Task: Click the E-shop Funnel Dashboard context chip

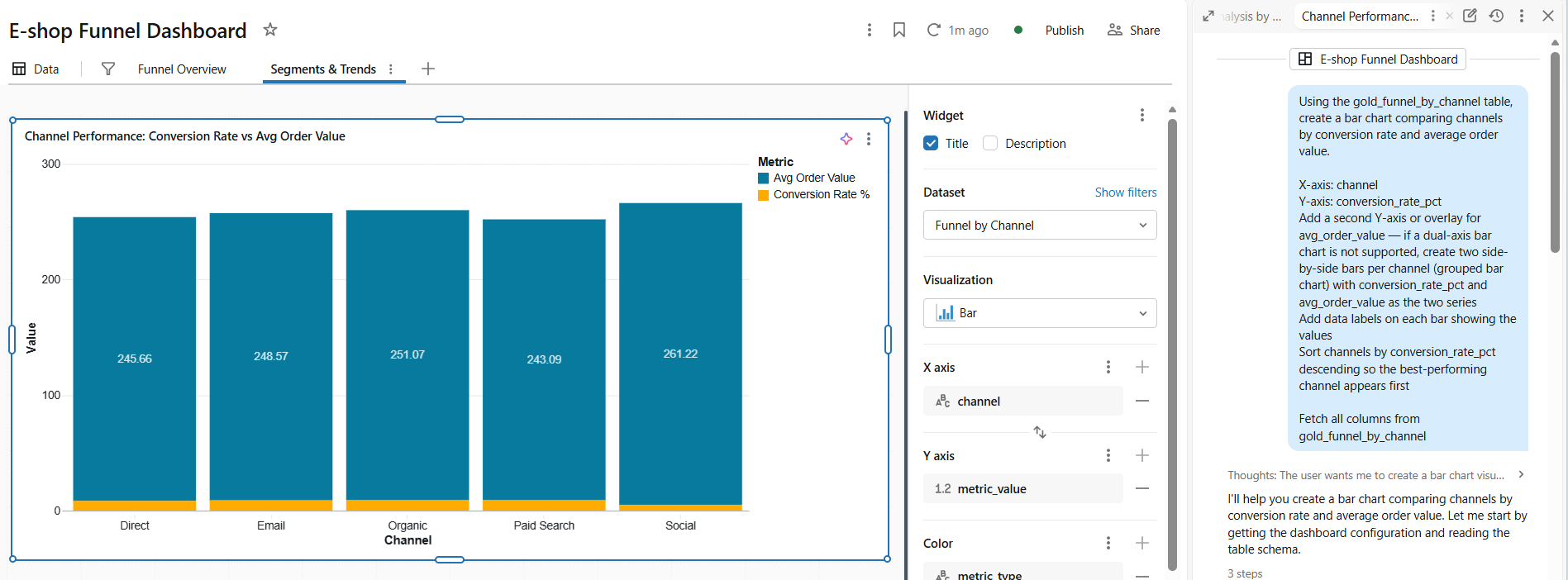Action: 1378,59
